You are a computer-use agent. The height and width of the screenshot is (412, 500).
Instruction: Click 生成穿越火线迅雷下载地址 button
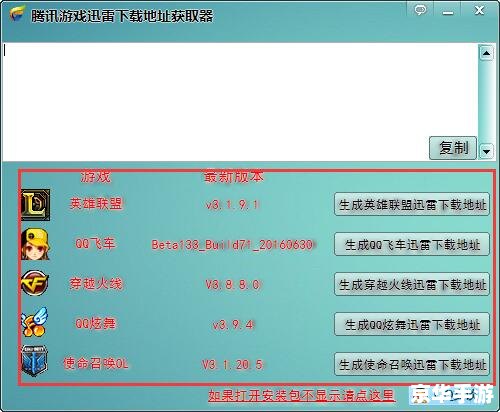point(412,284)
